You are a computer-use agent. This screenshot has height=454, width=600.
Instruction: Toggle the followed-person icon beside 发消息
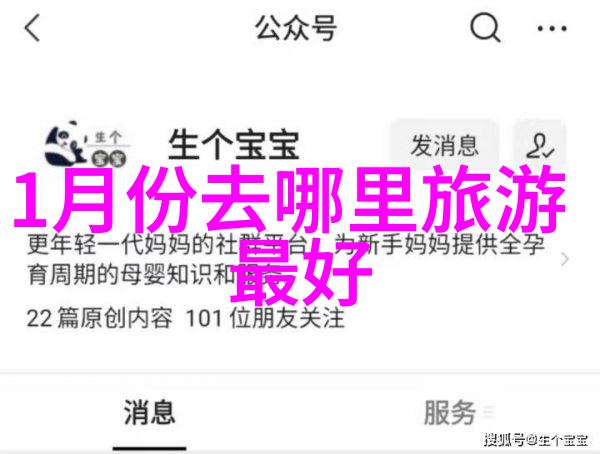point(540,146)
